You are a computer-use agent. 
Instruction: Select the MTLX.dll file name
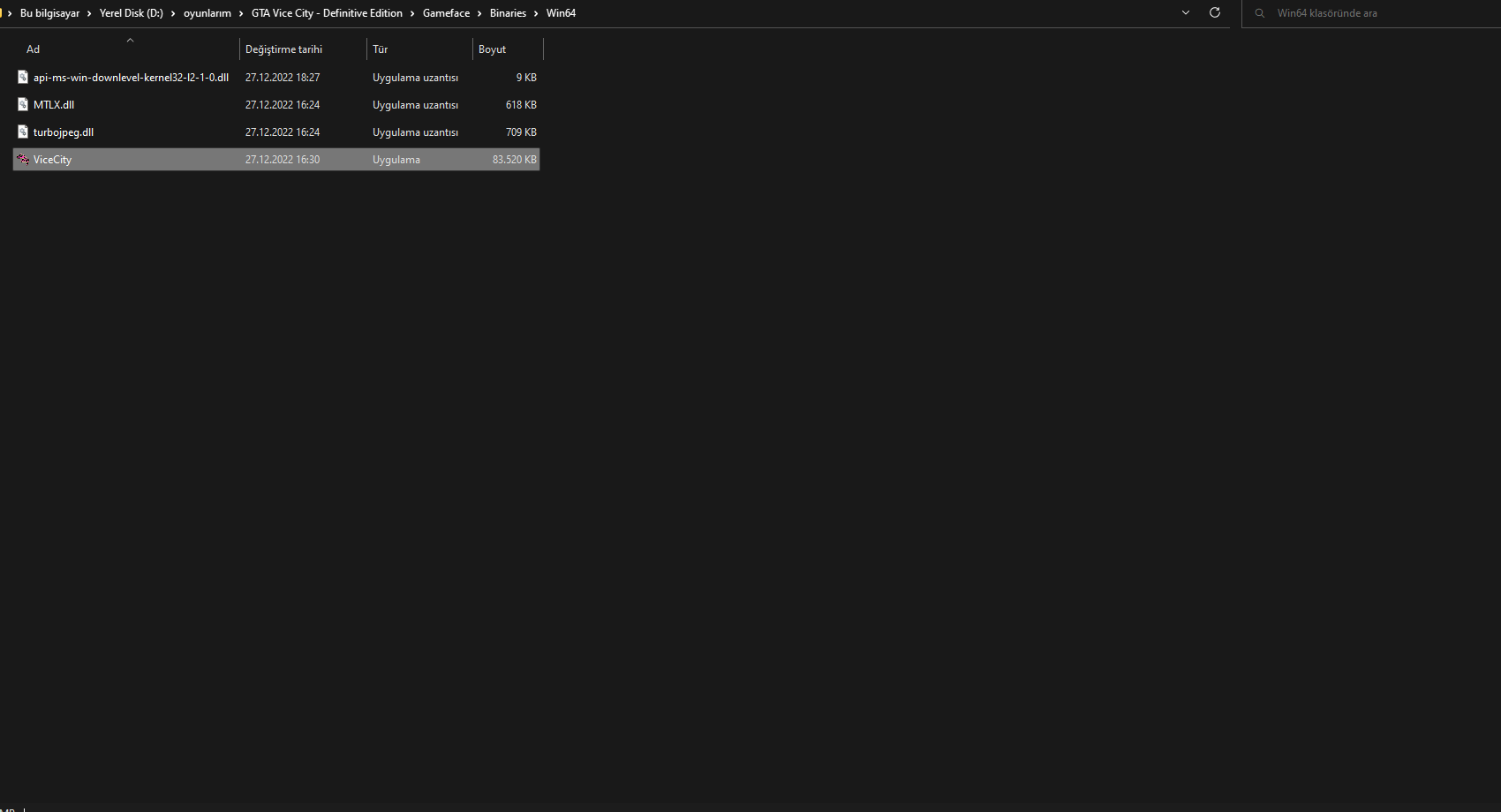[x=54, y=105]
